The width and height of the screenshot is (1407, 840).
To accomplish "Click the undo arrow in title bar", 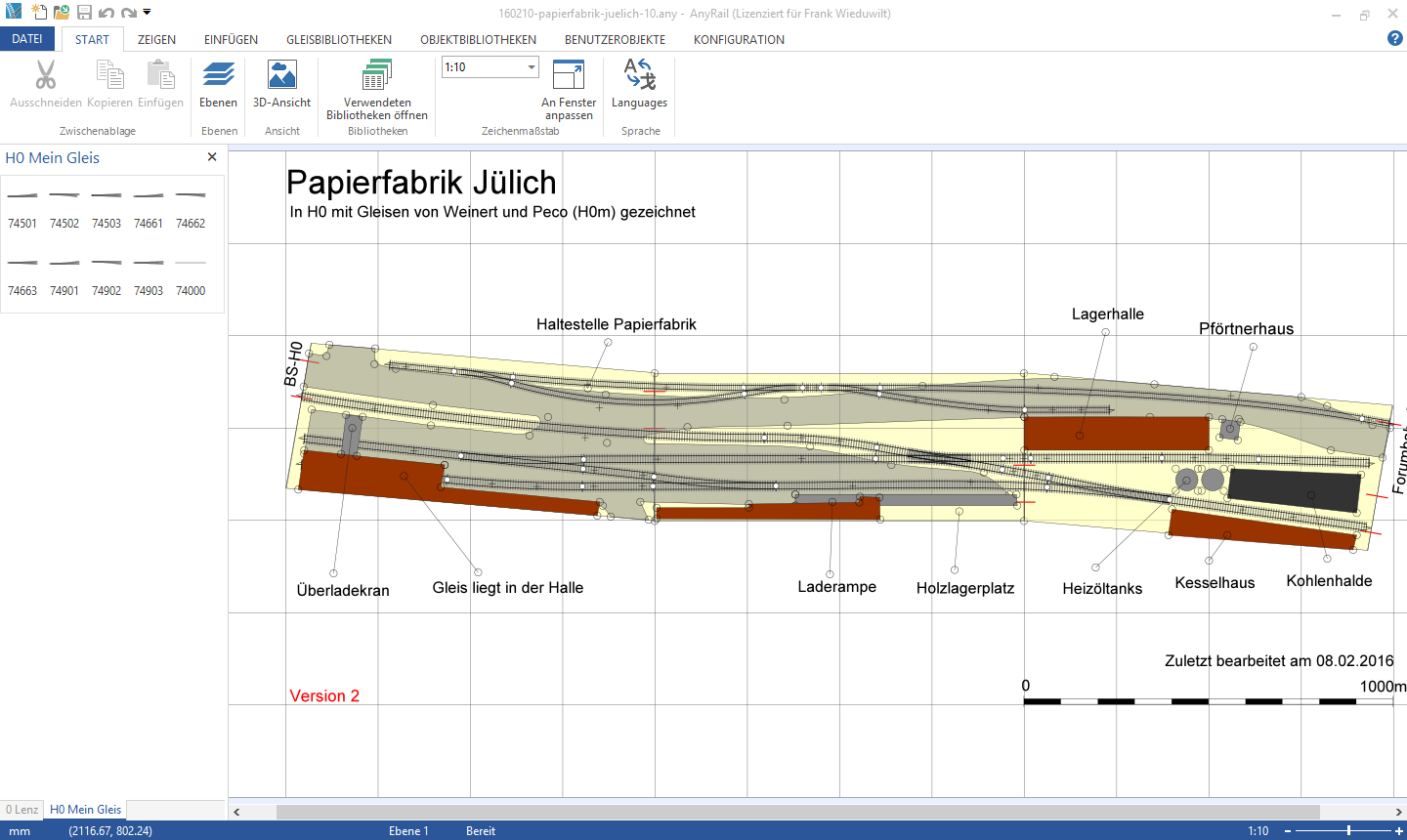I will [x=107, y=13].
